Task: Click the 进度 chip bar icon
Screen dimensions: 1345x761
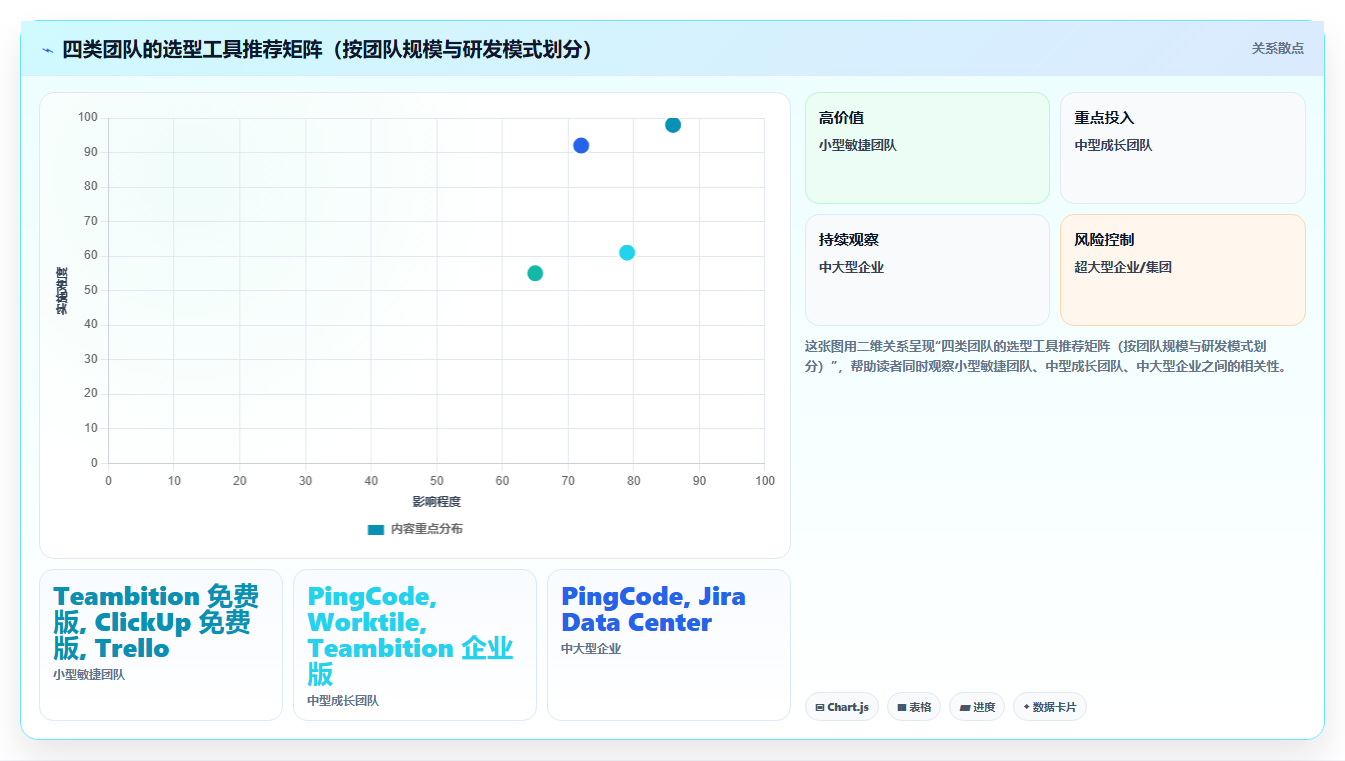Action: [965, 707]
